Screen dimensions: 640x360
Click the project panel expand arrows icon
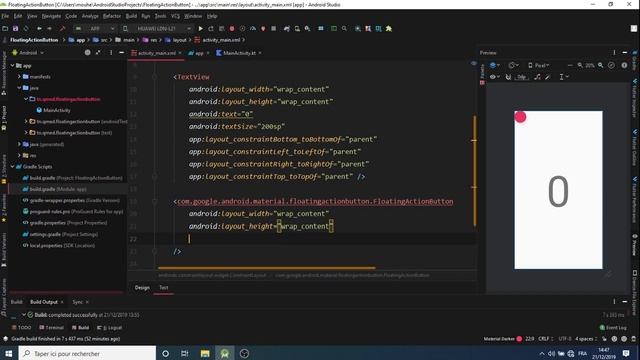pyautogui.click(x=98, y=53)
